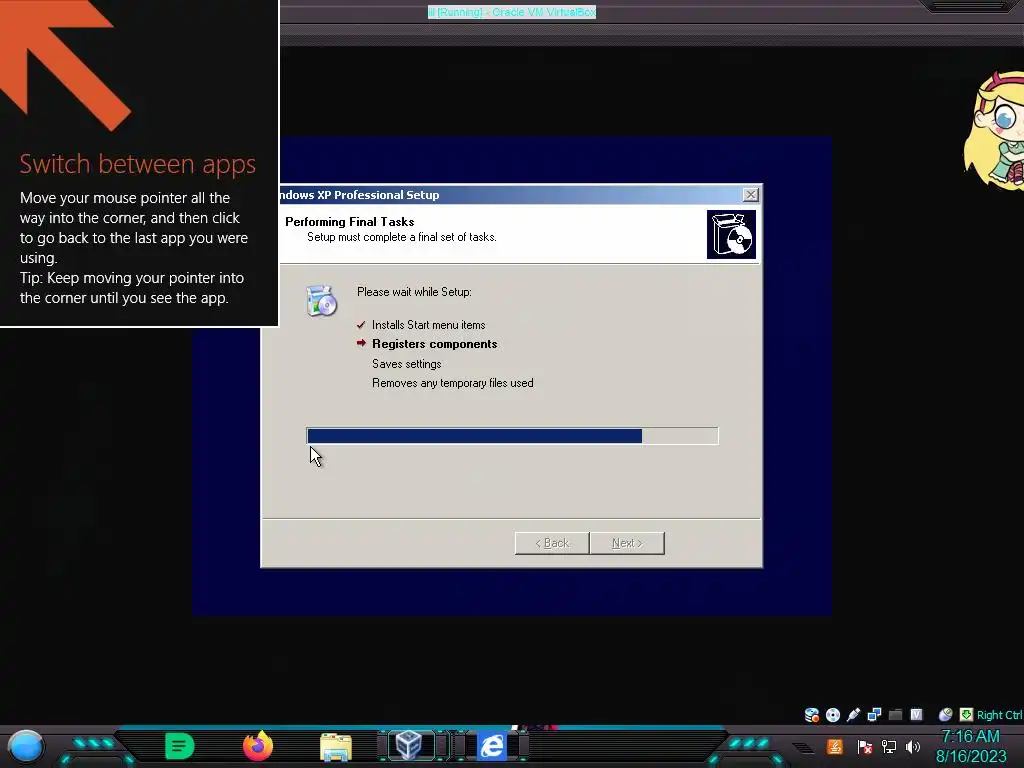Click the Right Ctrl host key label
The width and height of the screenshot is (1024, 768).
point(999,715)
